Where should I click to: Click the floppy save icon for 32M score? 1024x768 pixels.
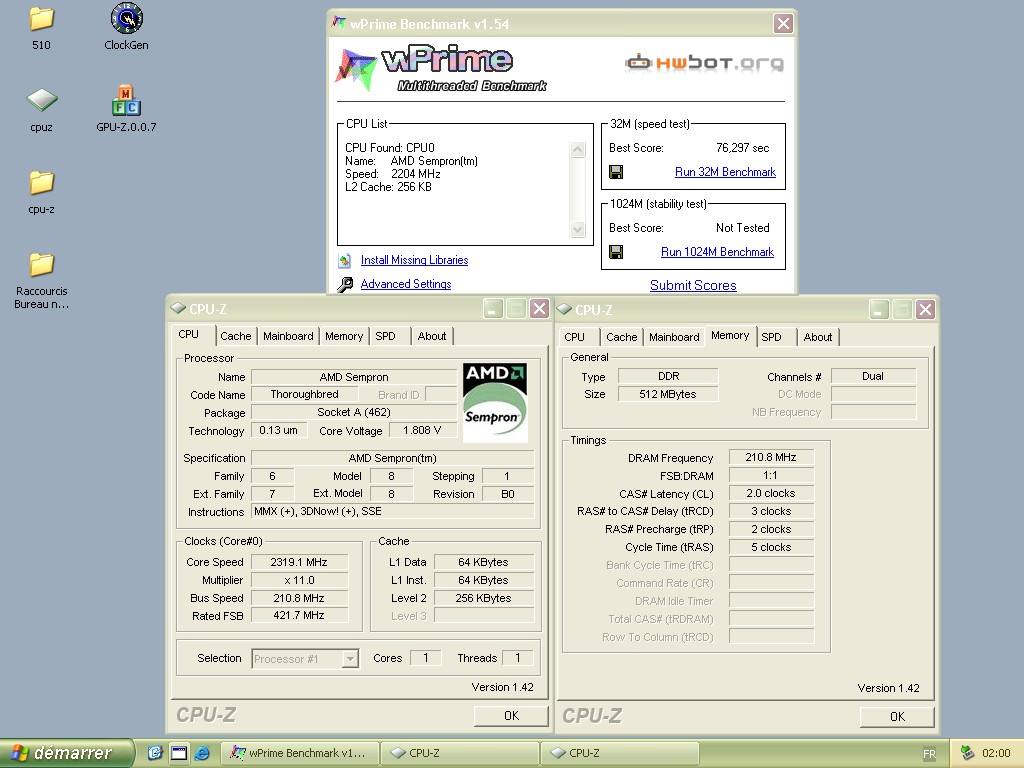click(x=616, y=172)
